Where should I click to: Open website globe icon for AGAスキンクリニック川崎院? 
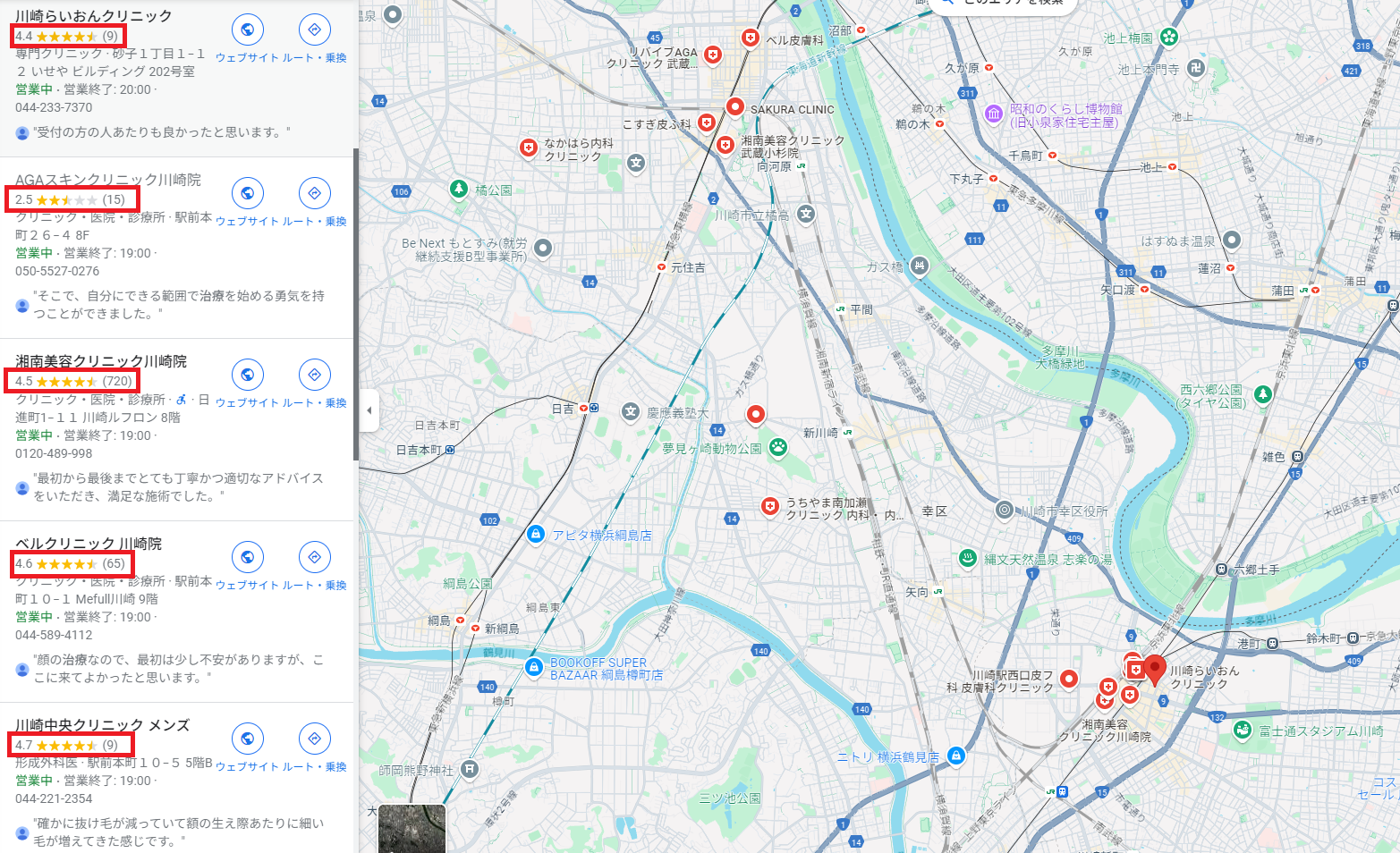pos(248,193)
